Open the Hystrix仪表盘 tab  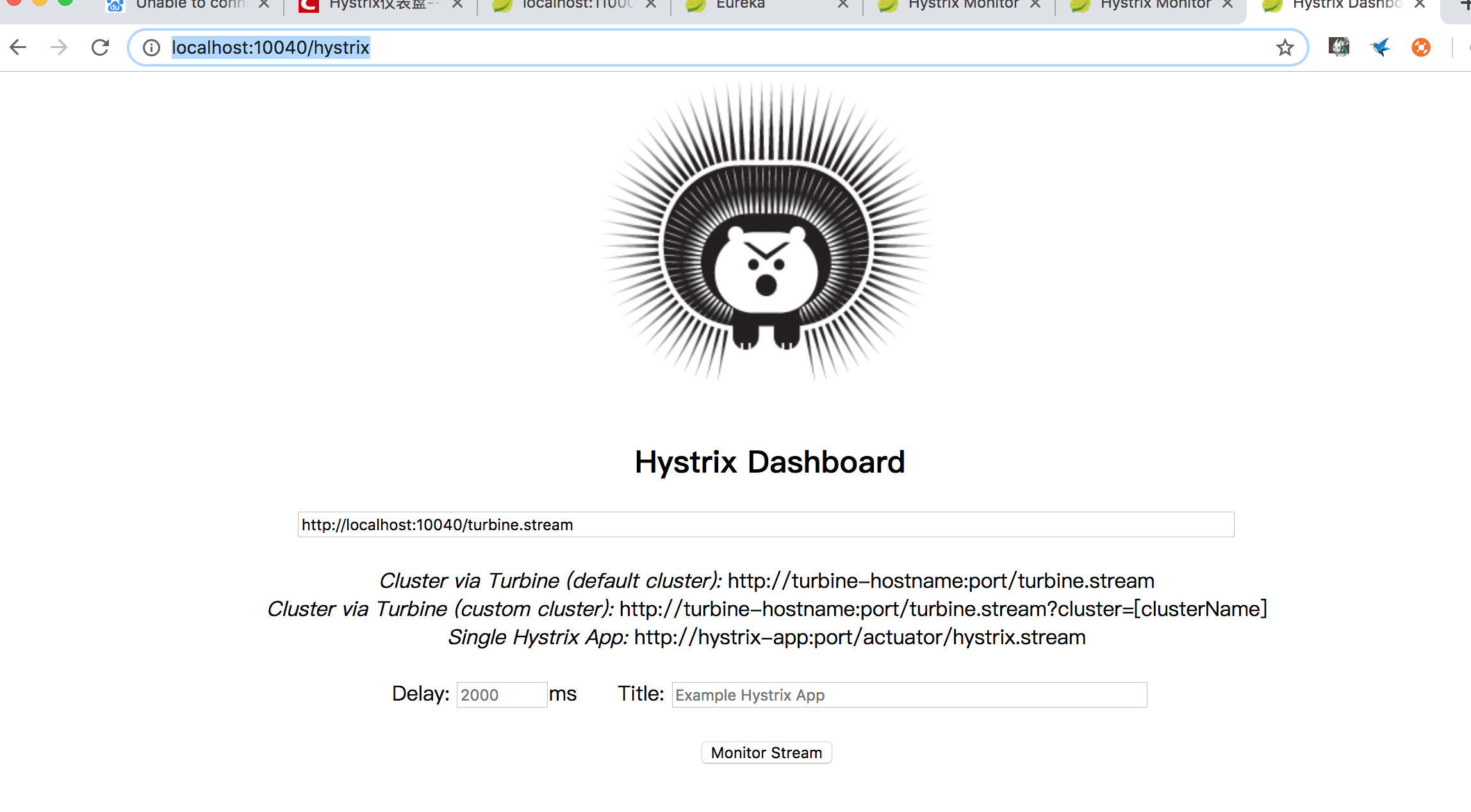click(x=383, y=5)
